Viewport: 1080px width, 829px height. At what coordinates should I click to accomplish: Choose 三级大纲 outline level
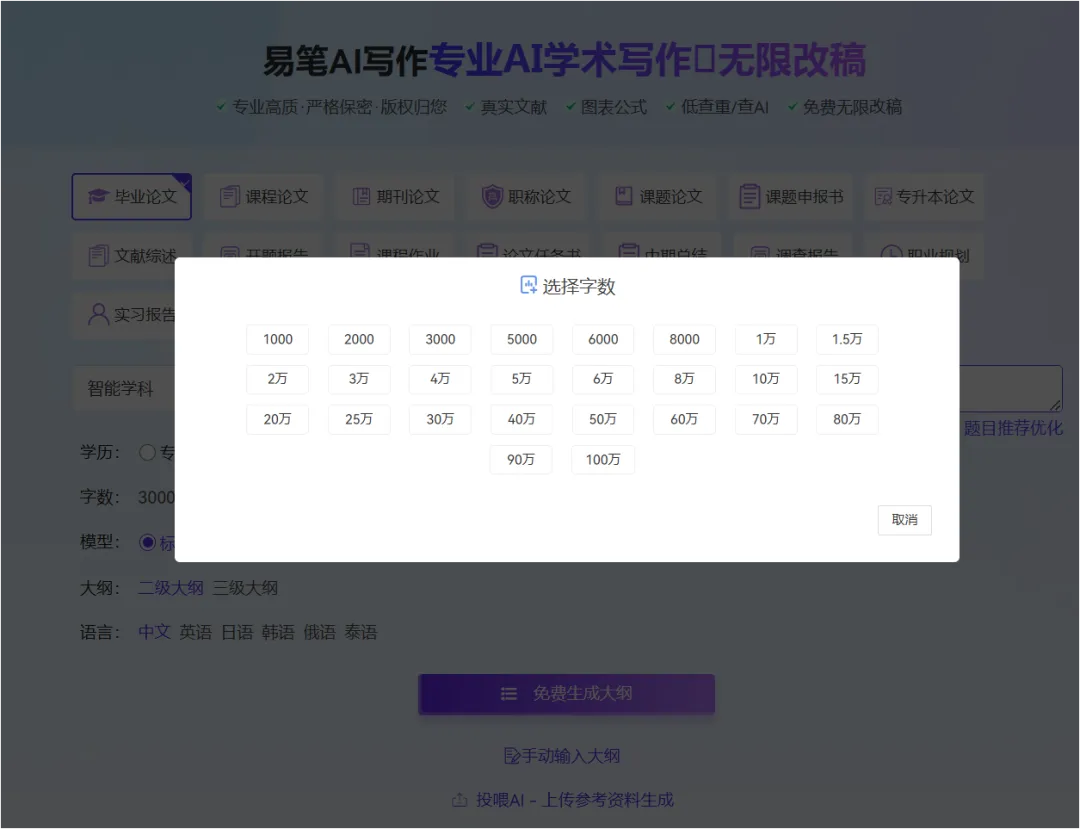pos(245,588)
